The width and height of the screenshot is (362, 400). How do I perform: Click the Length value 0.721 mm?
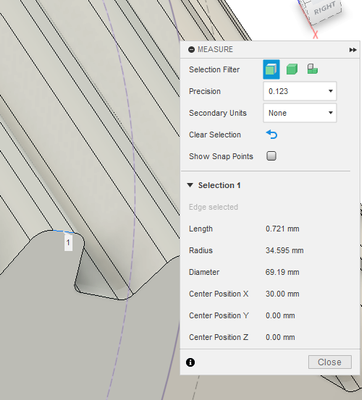[282, 229]
